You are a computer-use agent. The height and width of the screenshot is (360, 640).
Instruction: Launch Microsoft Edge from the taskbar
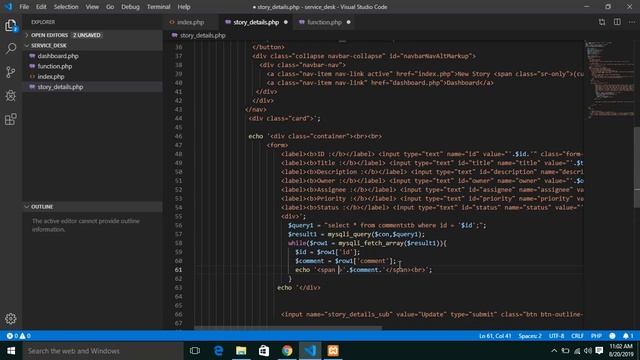tap(218, 351)
